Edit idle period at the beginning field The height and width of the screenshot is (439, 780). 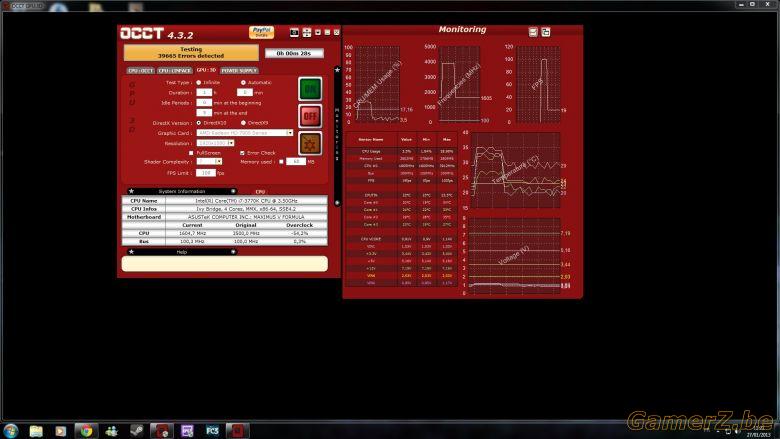pyautogui.click(x=204, y=102)
